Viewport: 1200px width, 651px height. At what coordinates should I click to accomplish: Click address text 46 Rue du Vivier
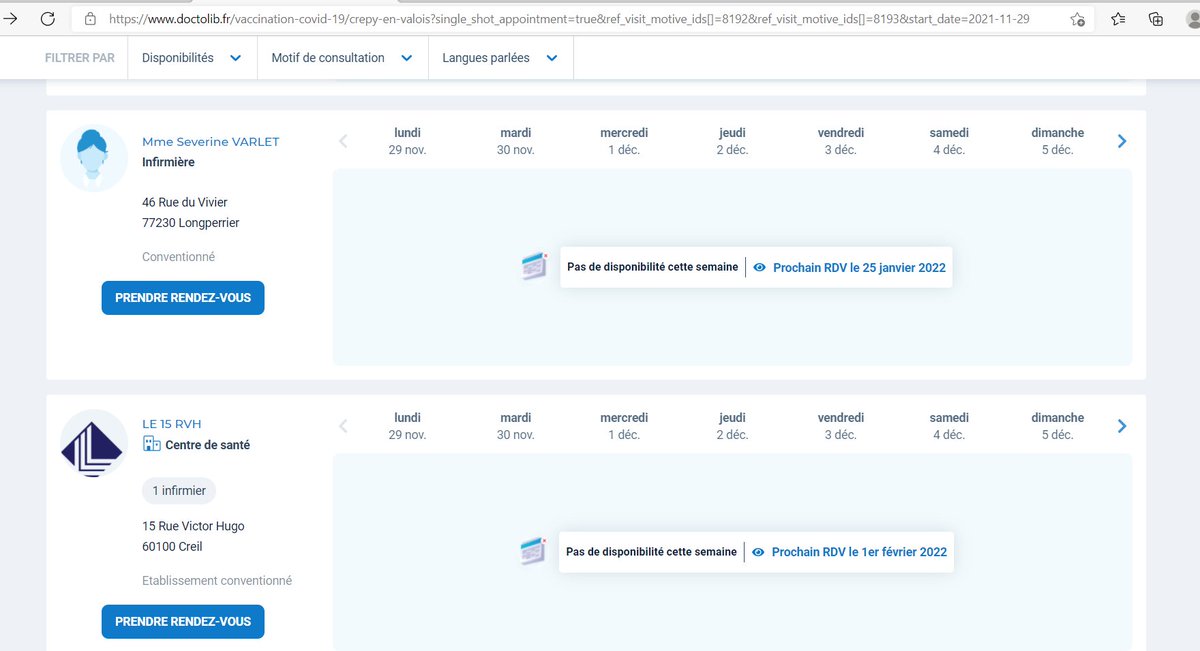click(x=185, y=202)
